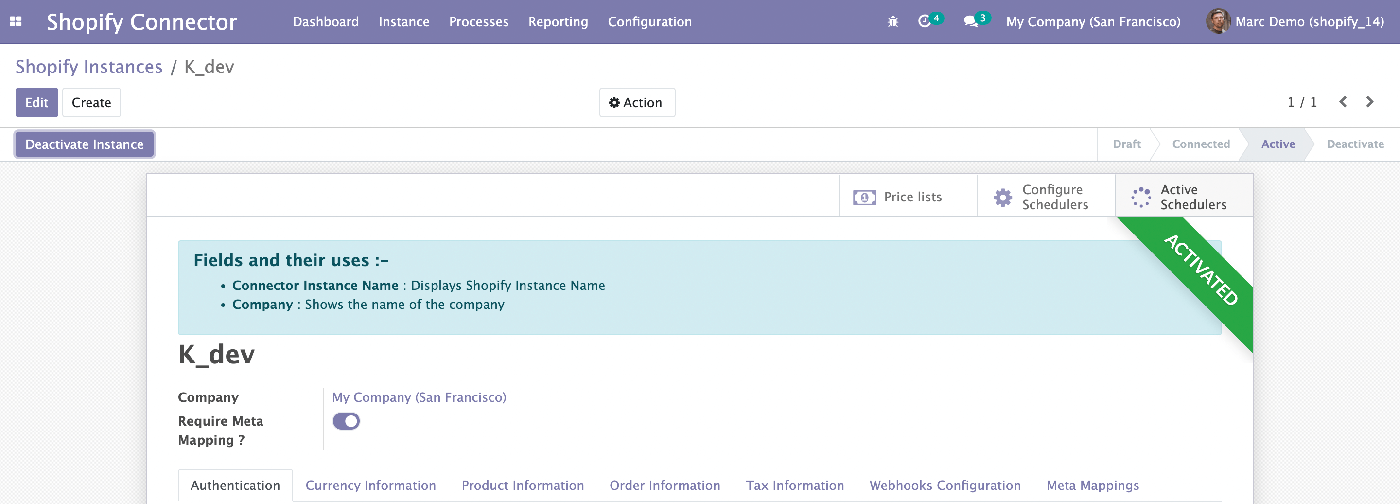Go to next record arrow
The width and height of the screenshot is (1400, 504).
[x=1370, y=102]
